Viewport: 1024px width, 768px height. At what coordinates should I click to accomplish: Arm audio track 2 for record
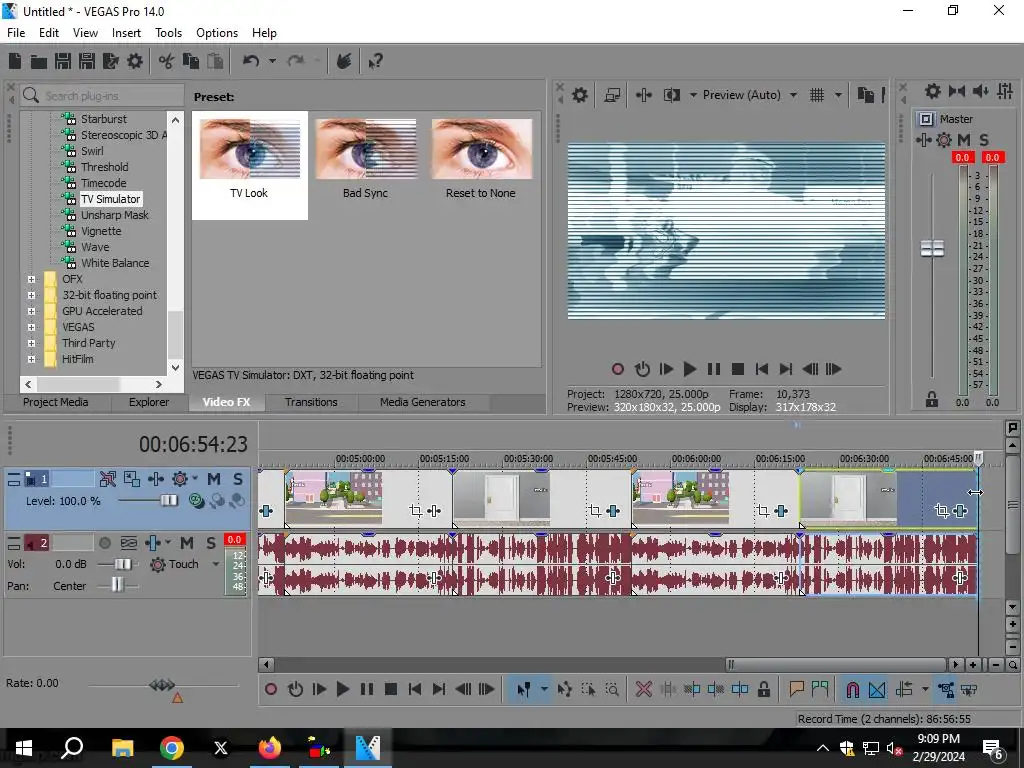(104, 543)
